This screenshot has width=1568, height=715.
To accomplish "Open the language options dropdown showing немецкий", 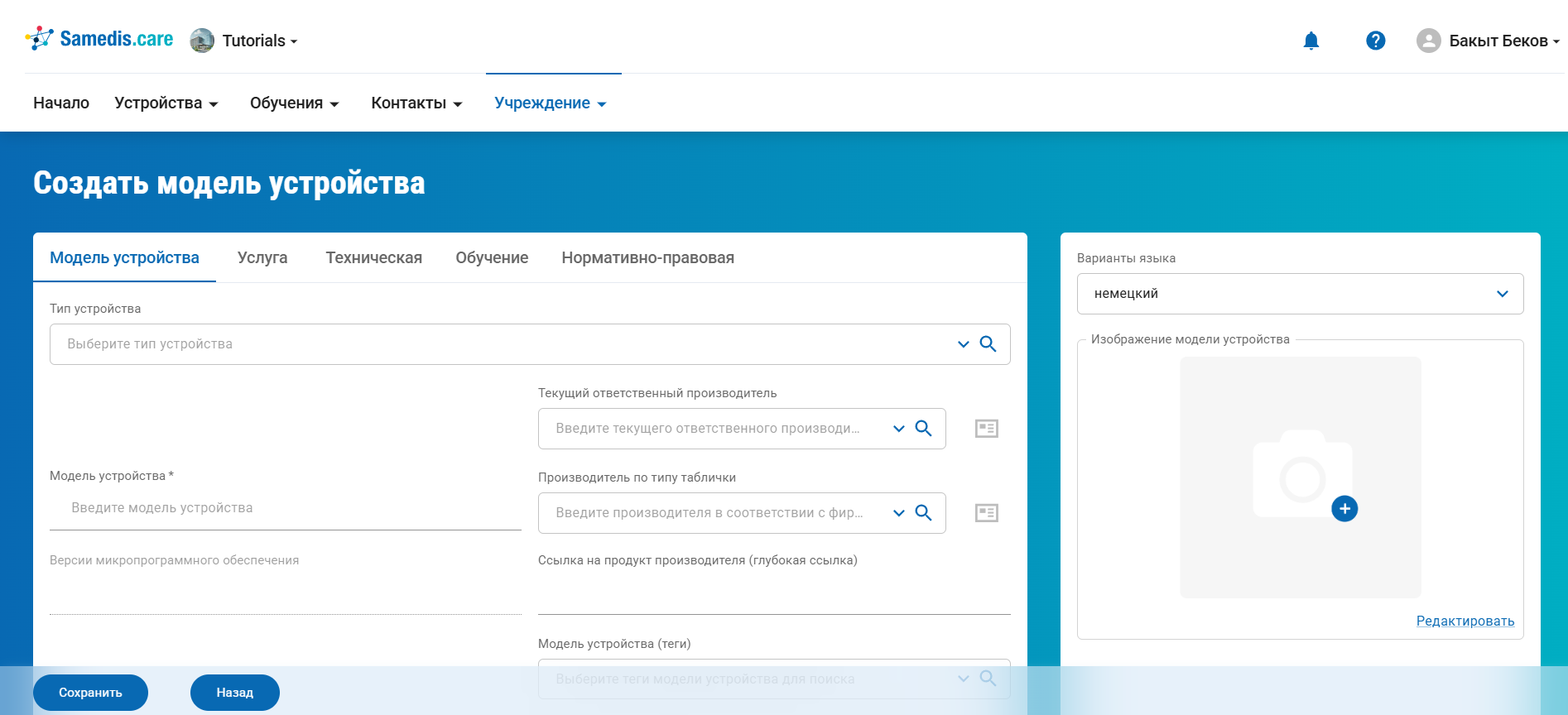I will click(x=1299, y=294).
